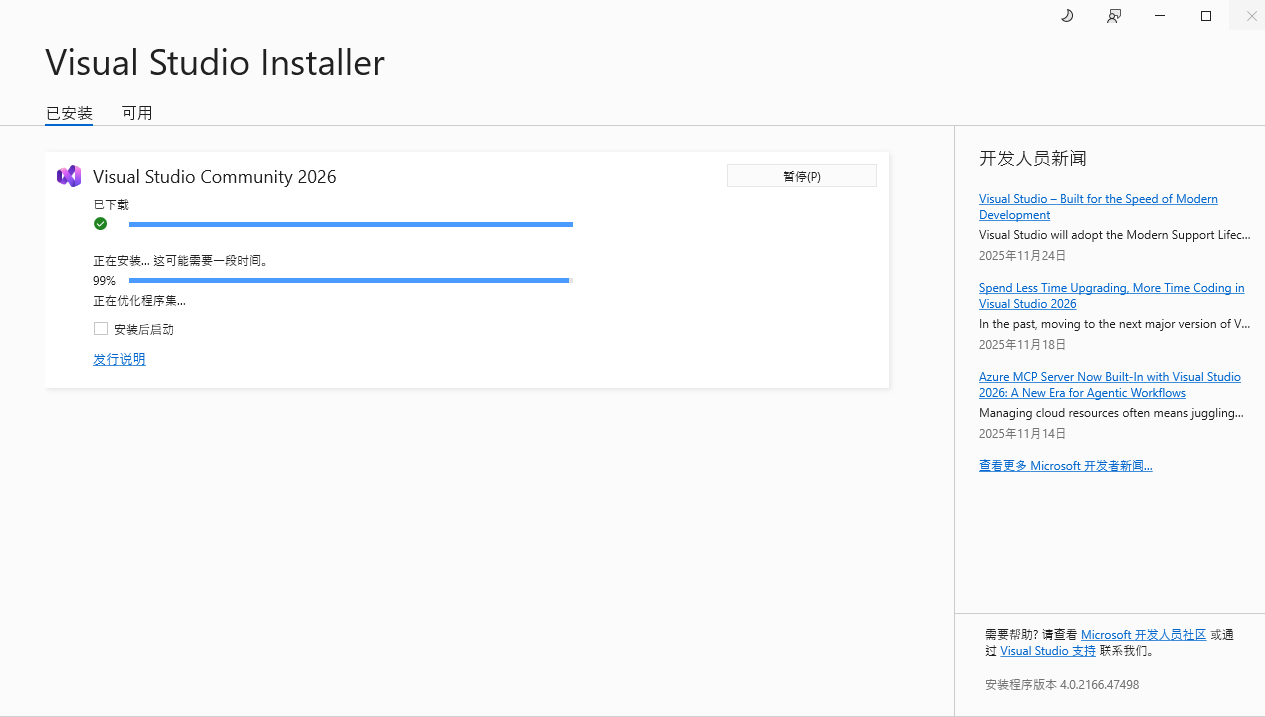Open the Visual Studio 支持 link

click(1047, 651)
